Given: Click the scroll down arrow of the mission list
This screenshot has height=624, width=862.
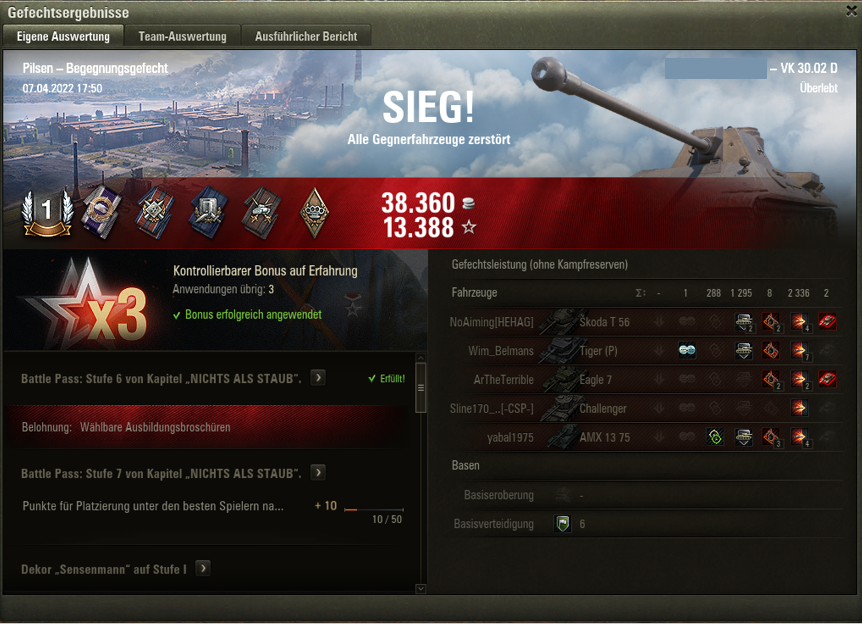Looking at the screenshot, I should click(421, 589).
